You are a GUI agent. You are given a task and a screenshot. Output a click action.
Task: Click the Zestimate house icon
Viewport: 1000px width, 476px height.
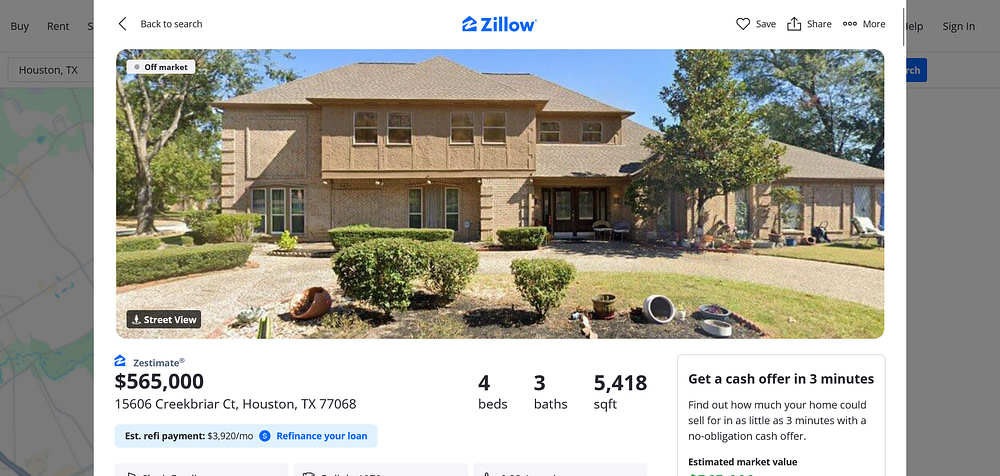(x=121, y=361)
